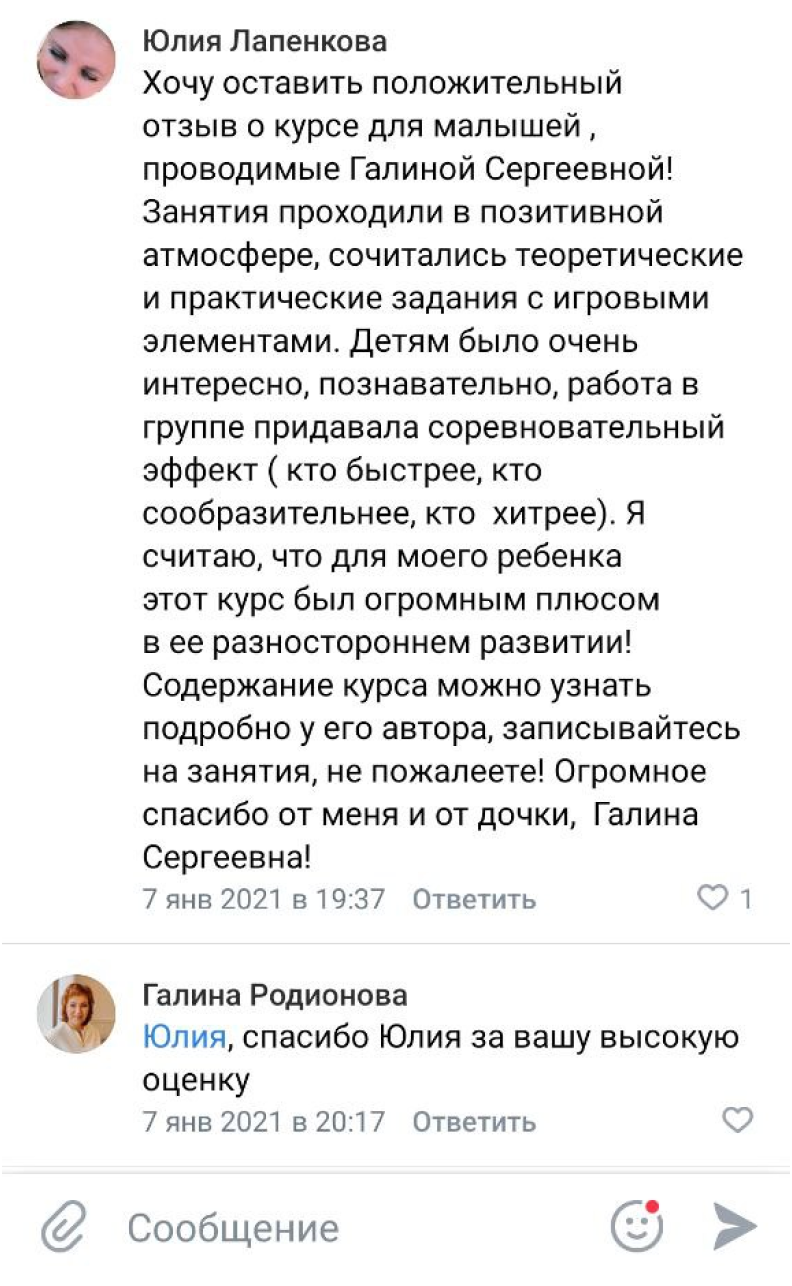Toggle the heart on Галина Родионова's reply
This screenshot has width=792, height=1286.
[x=737, y=1120]
